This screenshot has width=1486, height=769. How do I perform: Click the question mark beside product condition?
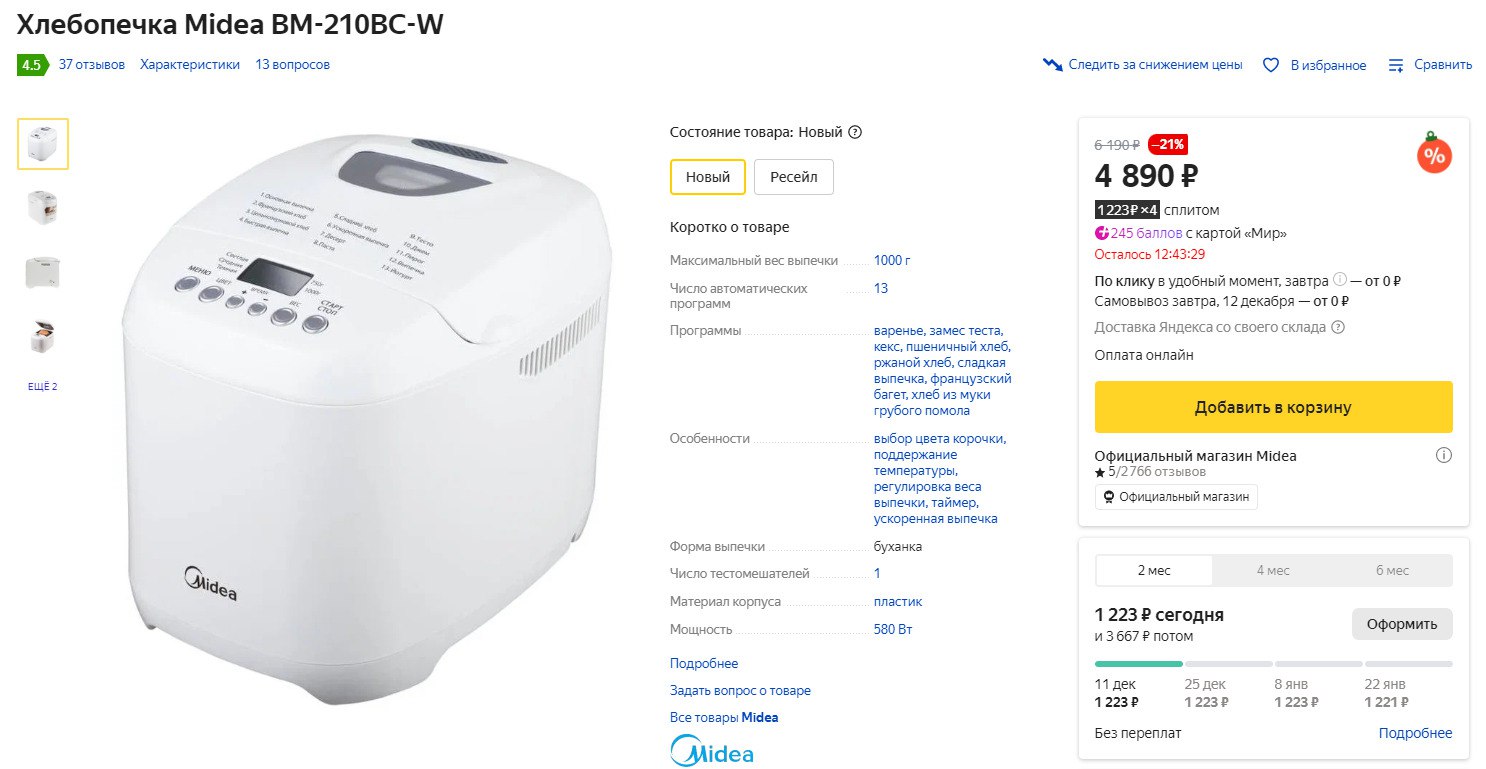tap(855, 132)
